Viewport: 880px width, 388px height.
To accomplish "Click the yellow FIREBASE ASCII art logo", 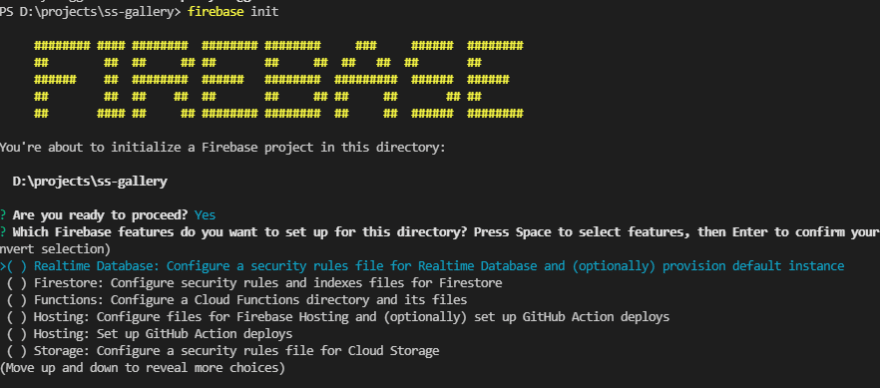I will click(x=278, y=79).
